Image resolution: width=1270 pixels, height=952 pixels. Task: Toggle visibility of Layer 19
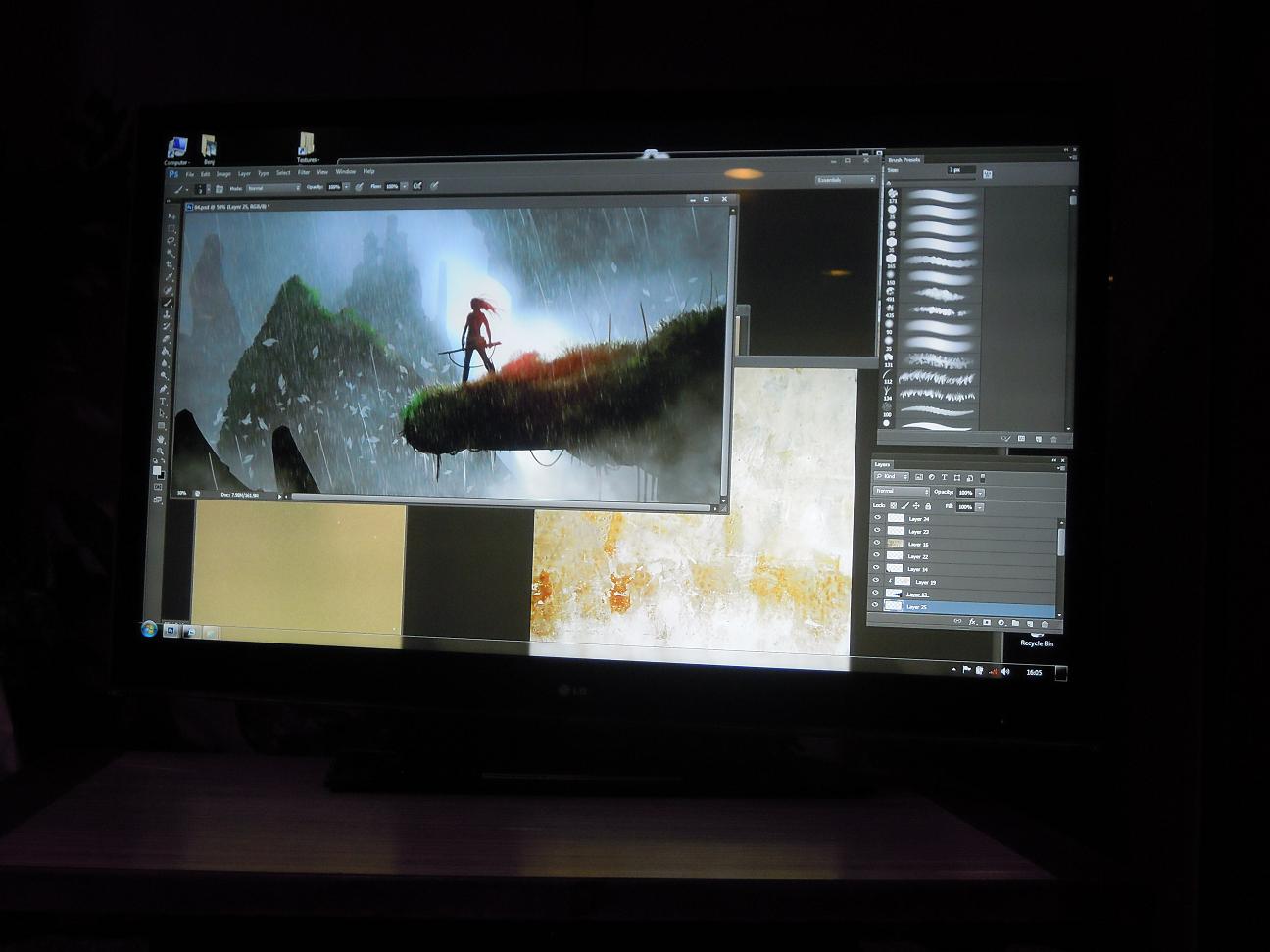tap(877, 582)
